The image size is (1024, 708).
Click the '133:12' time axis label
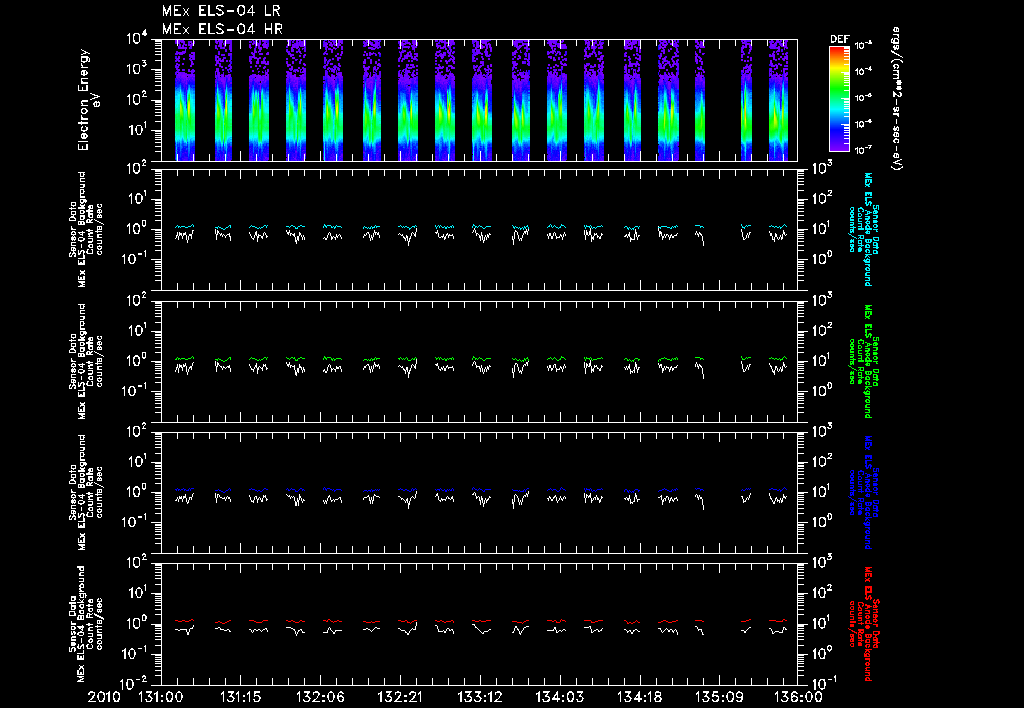click(479, 697)
